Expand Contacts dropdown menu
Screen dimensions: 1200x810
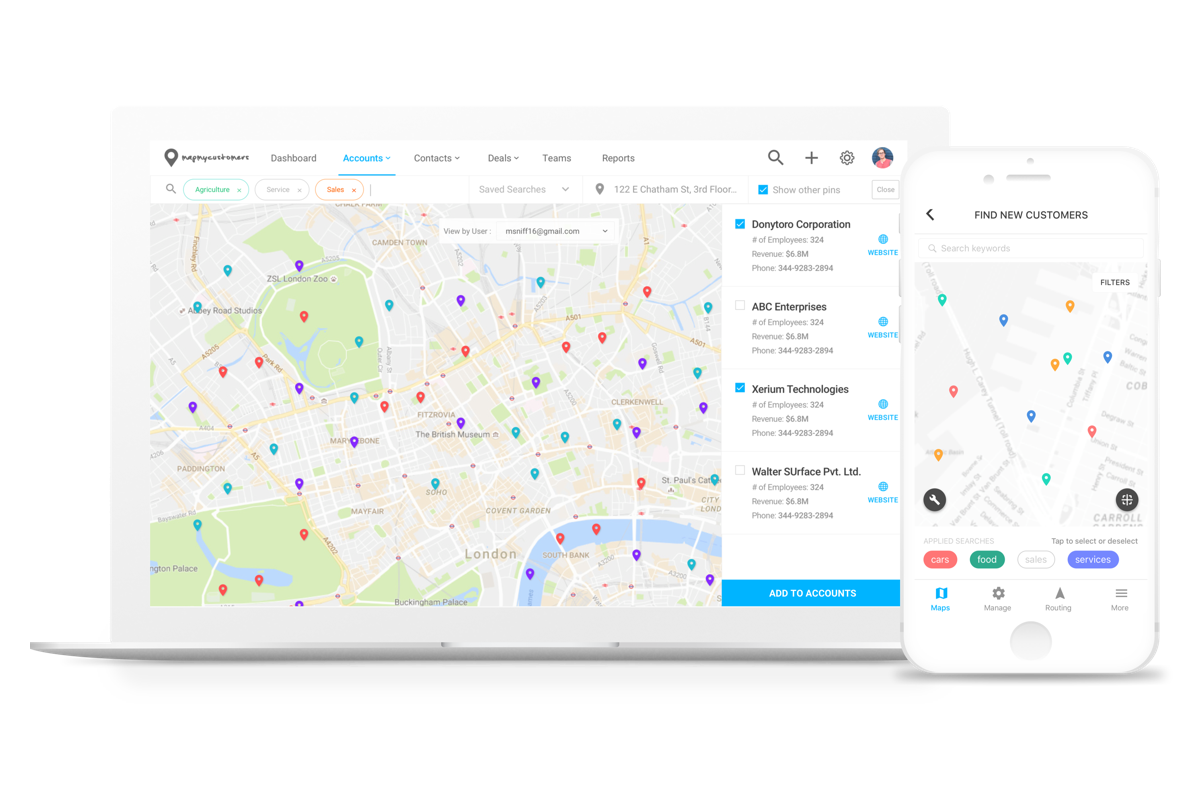coord(437,158)
